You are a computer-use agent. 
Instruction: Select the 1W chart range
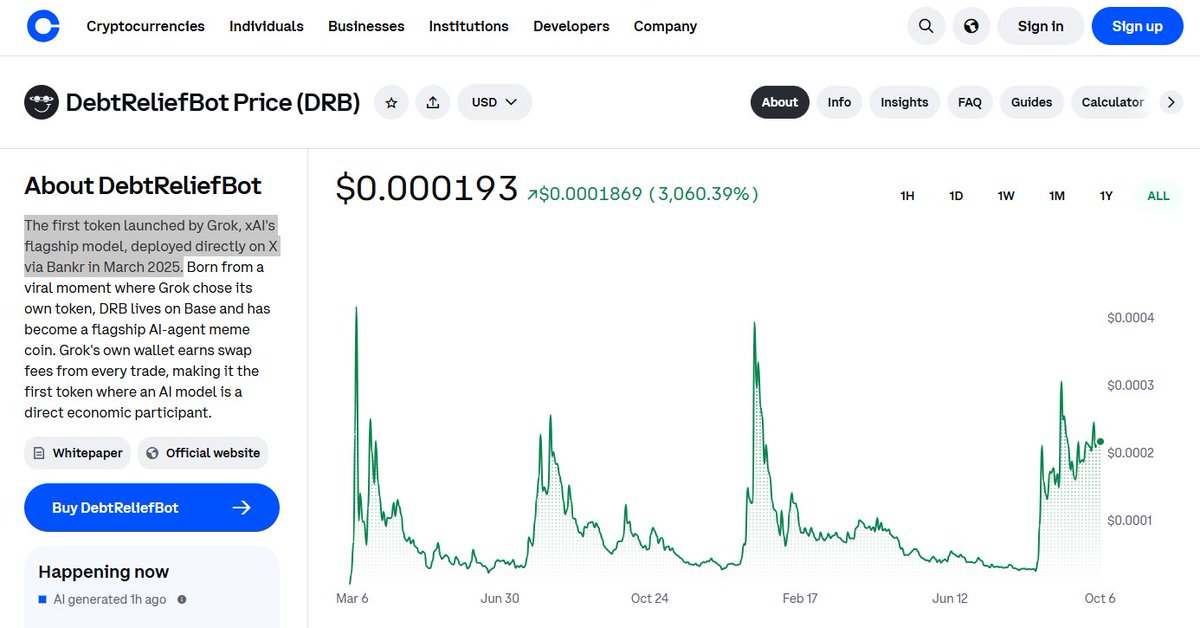pos(1006,196)
